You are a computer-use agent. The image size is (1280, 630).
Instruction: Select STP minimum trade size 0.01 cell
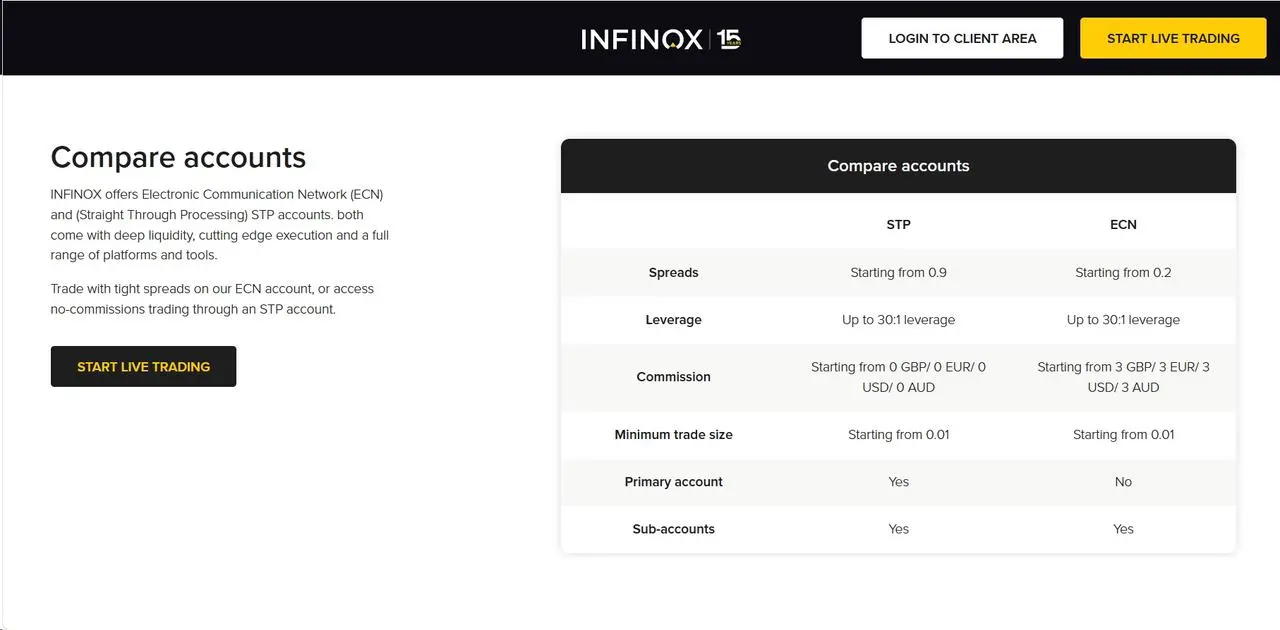point(898,434)
